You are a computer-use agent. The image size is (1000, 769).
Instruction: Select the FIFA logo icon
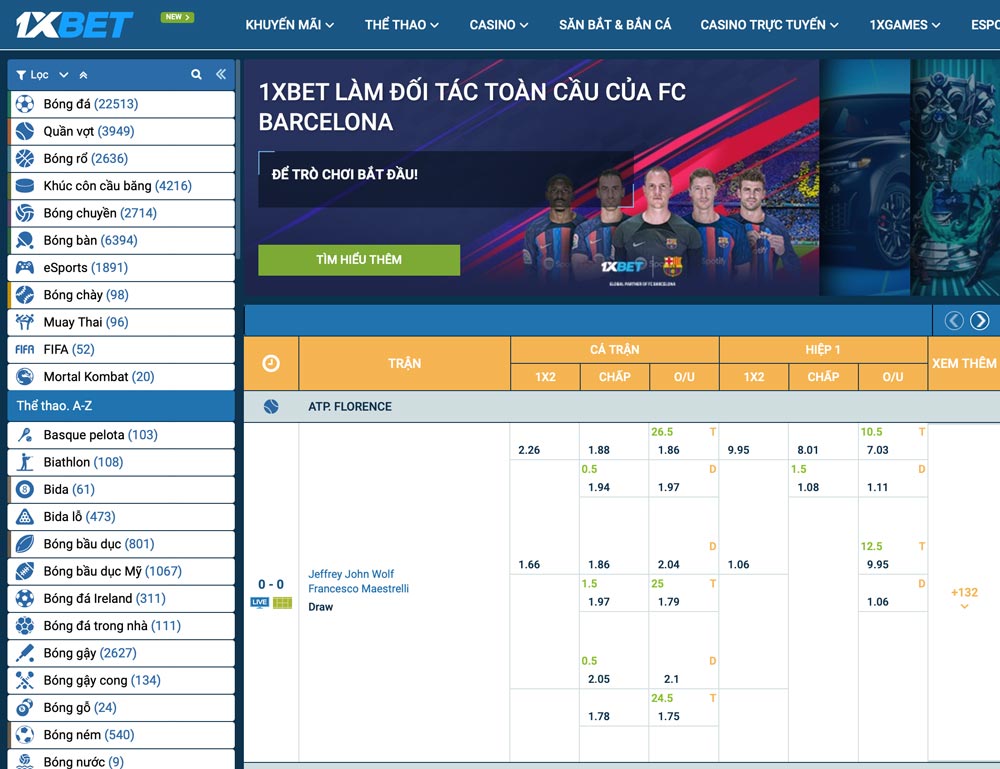25,349
